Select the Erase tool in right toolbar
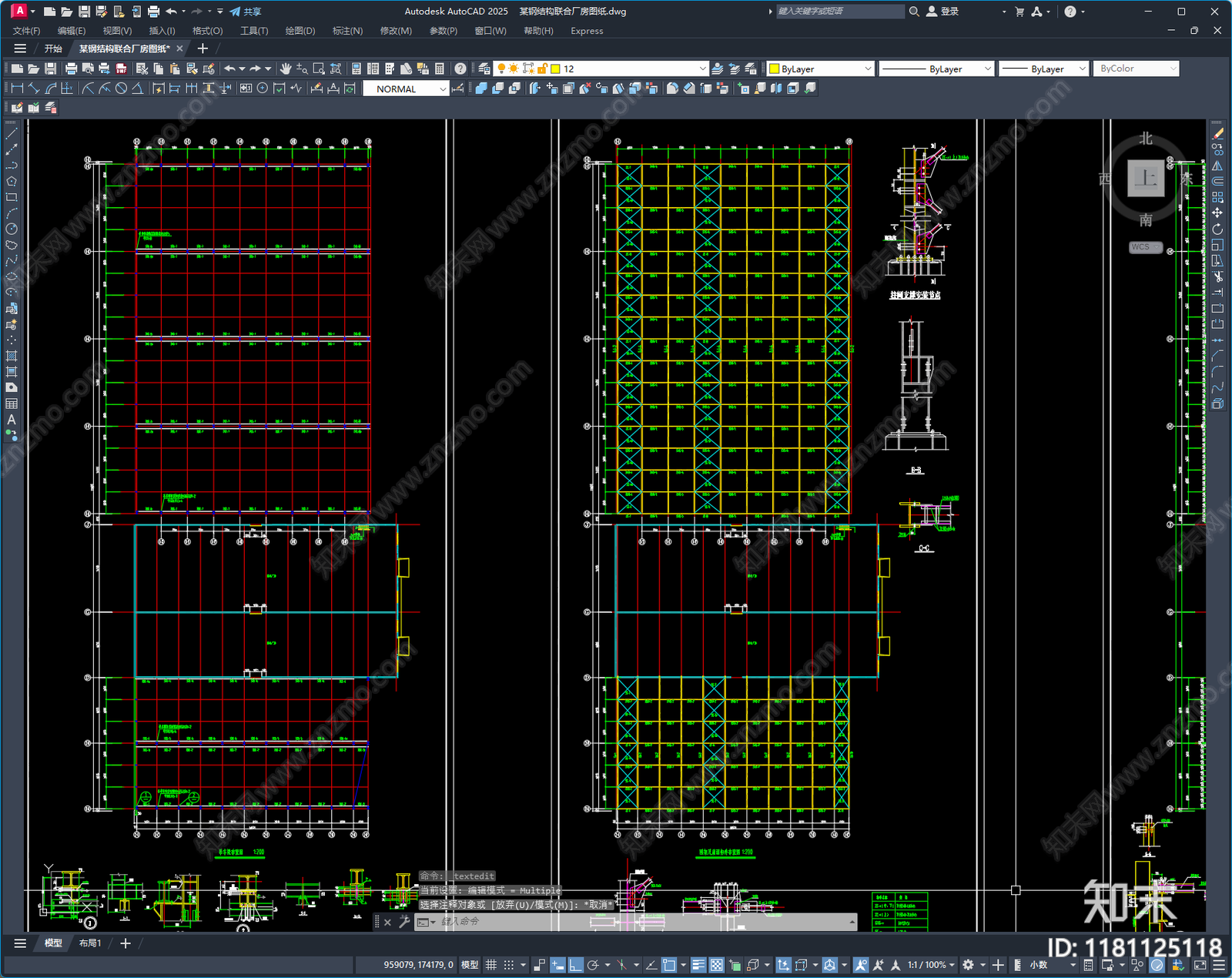Screen dimensions: 1232x978 tap(1217, 134)
